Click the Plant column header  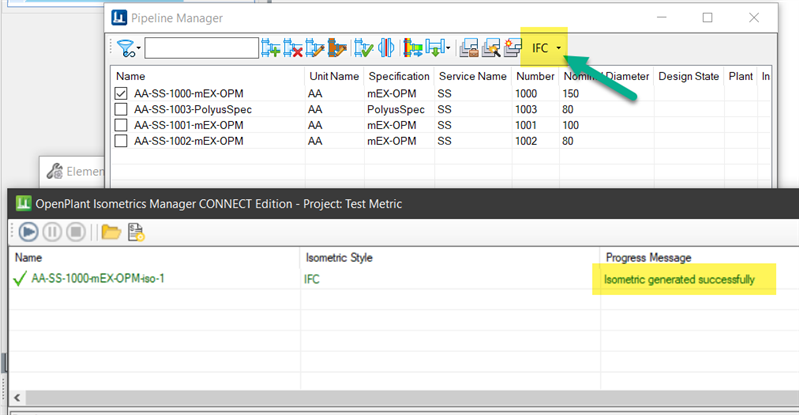pyautogui.click(x=740, y=76)
